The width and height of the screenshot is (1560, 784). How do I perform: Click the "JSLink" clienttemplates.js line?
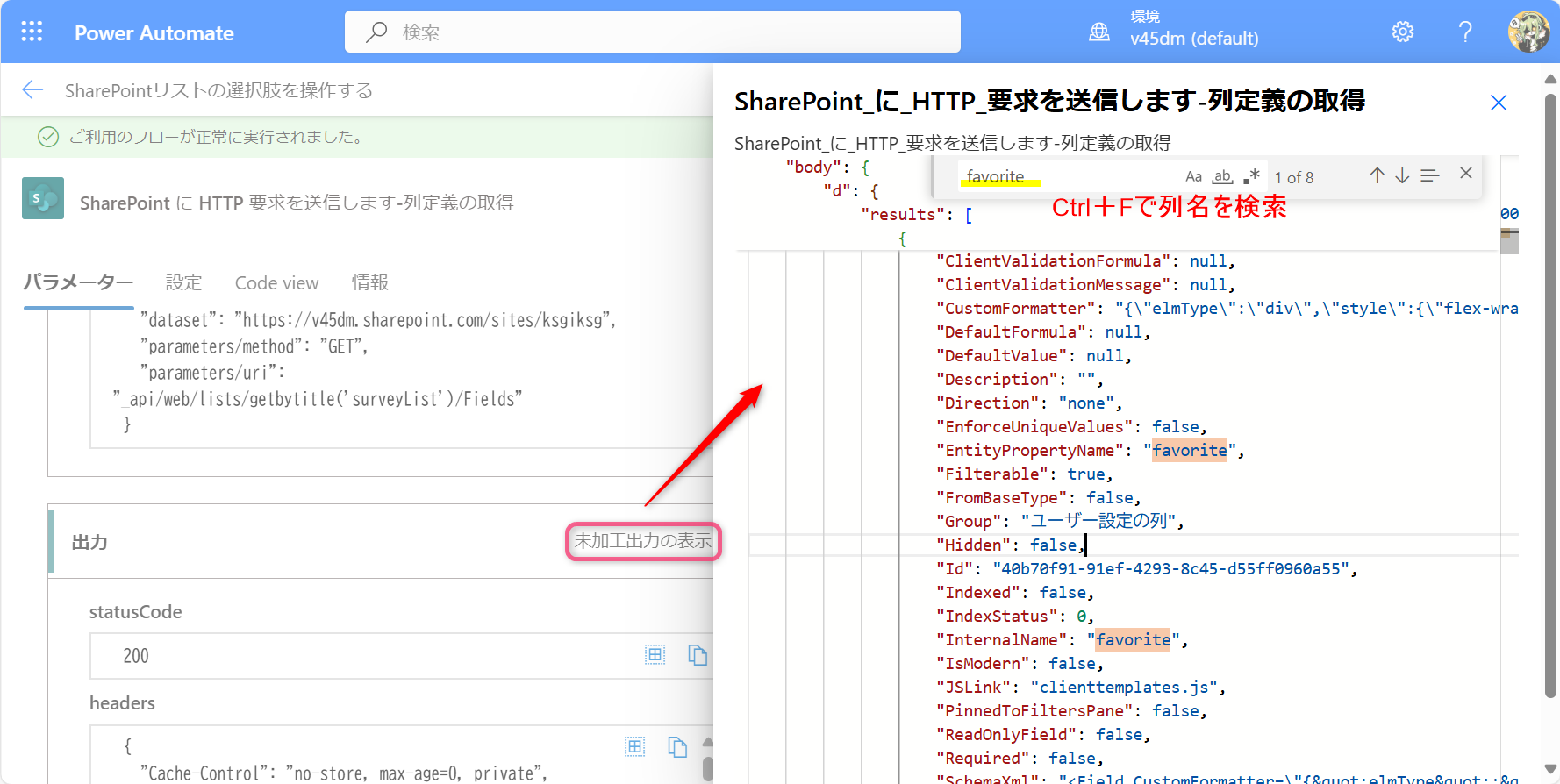(x=1080, y=688)
